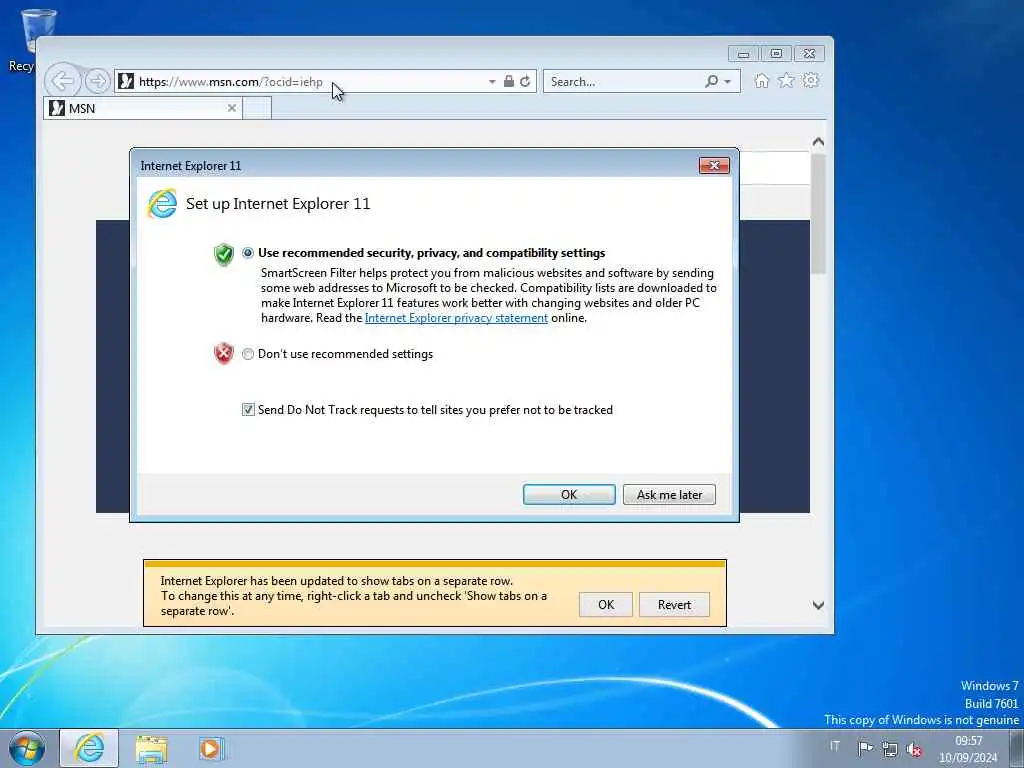Click OK in the tabs notification bar
The width and height of the screenshot is (1024, 768).
point(606,605)
